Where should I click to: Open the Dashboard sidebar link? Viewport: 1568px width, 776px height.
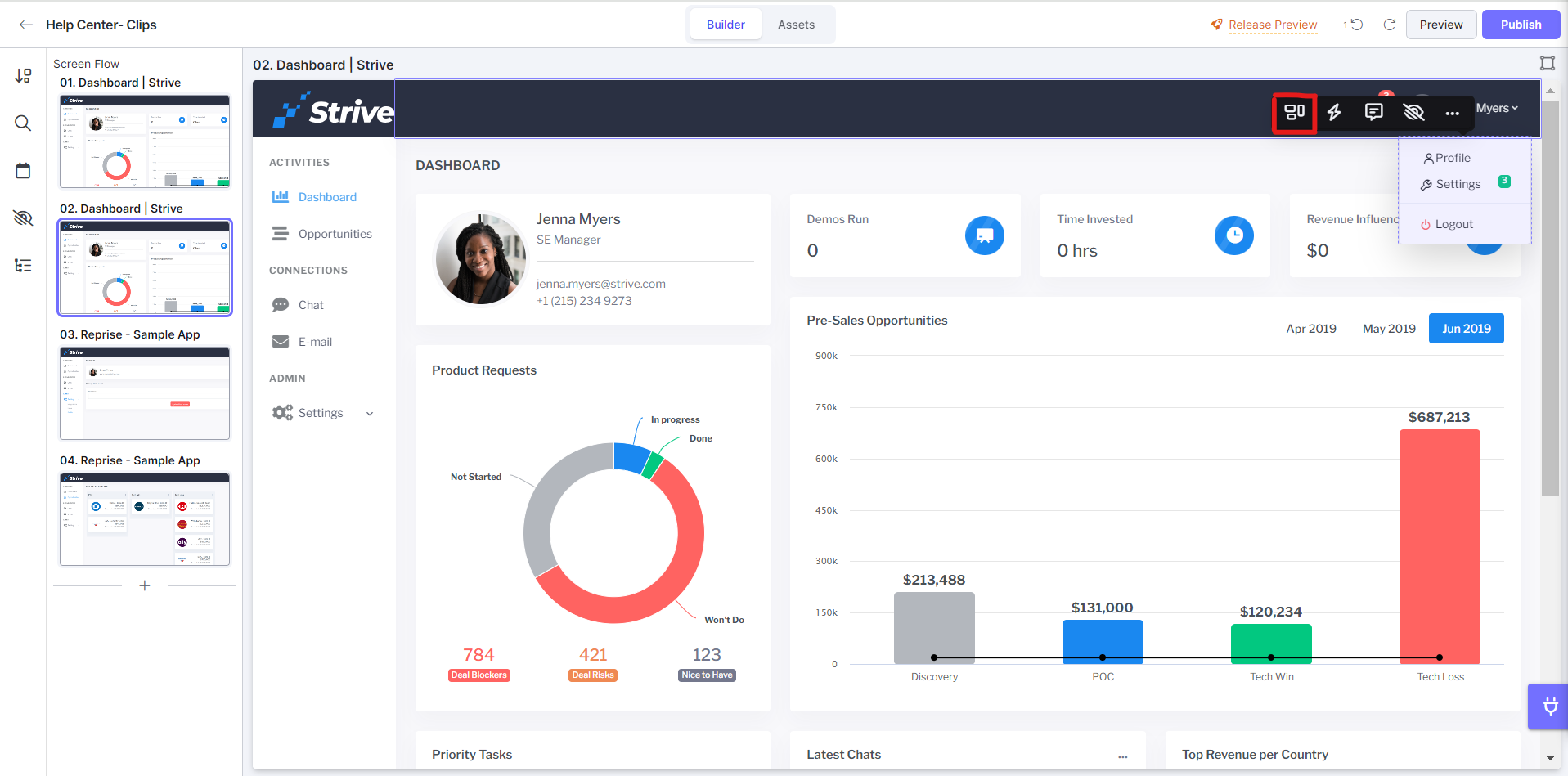pos(327,197)
